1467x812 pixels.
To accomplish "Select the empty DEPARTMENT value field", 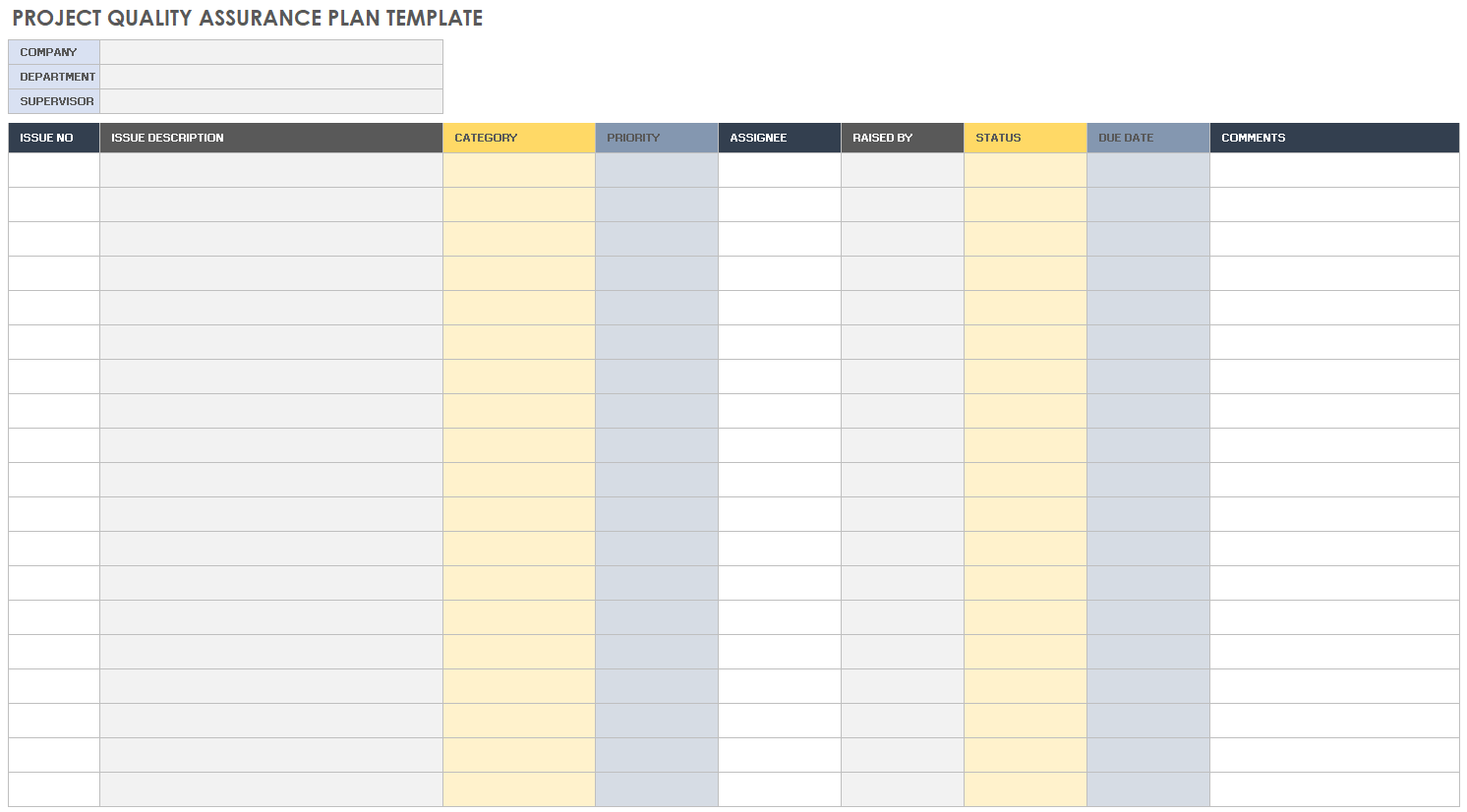I will pos(271,77).
